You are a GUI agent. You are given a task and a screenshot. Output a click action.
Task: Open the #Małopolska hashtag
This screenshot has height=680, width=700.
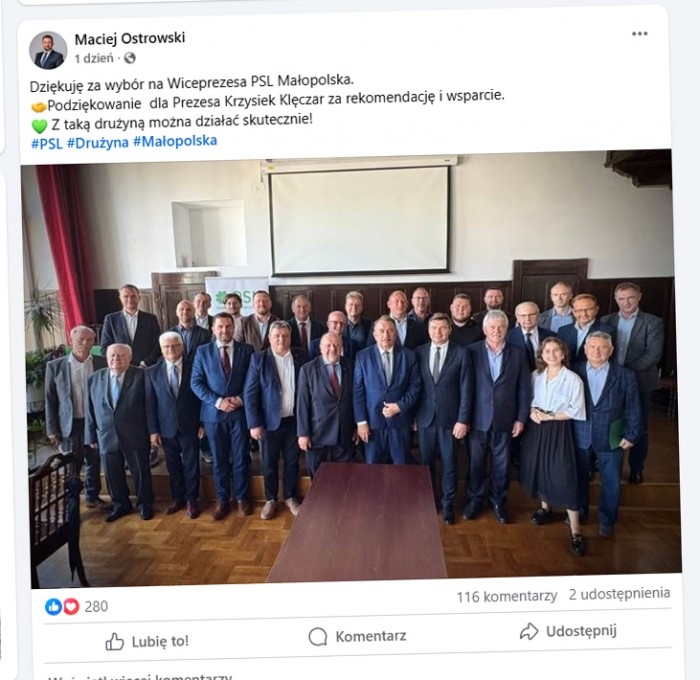(x=175, y=141)
